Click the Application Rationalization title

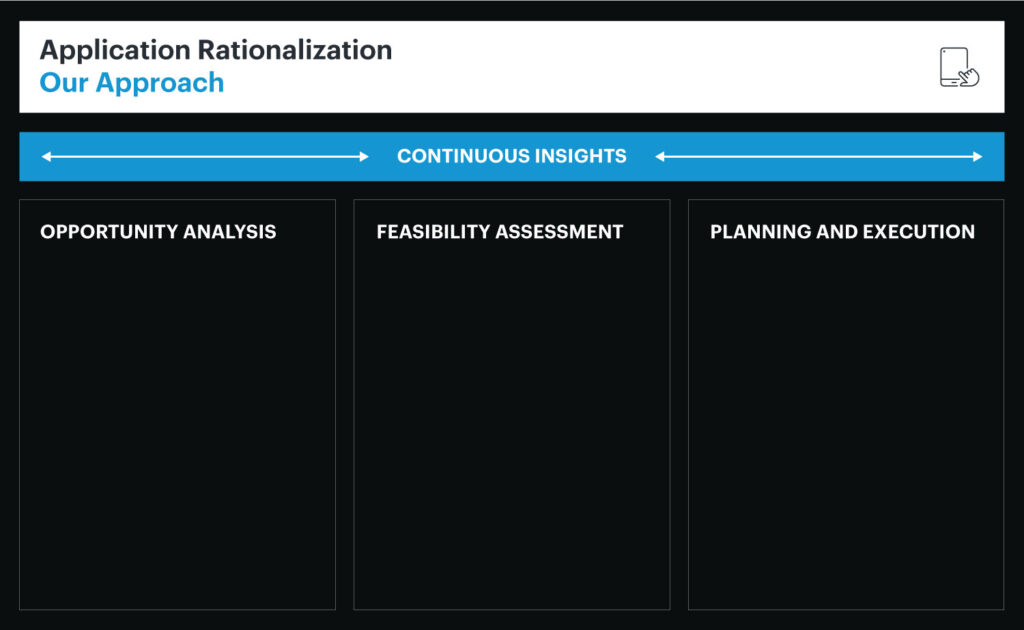click(216, 50)
